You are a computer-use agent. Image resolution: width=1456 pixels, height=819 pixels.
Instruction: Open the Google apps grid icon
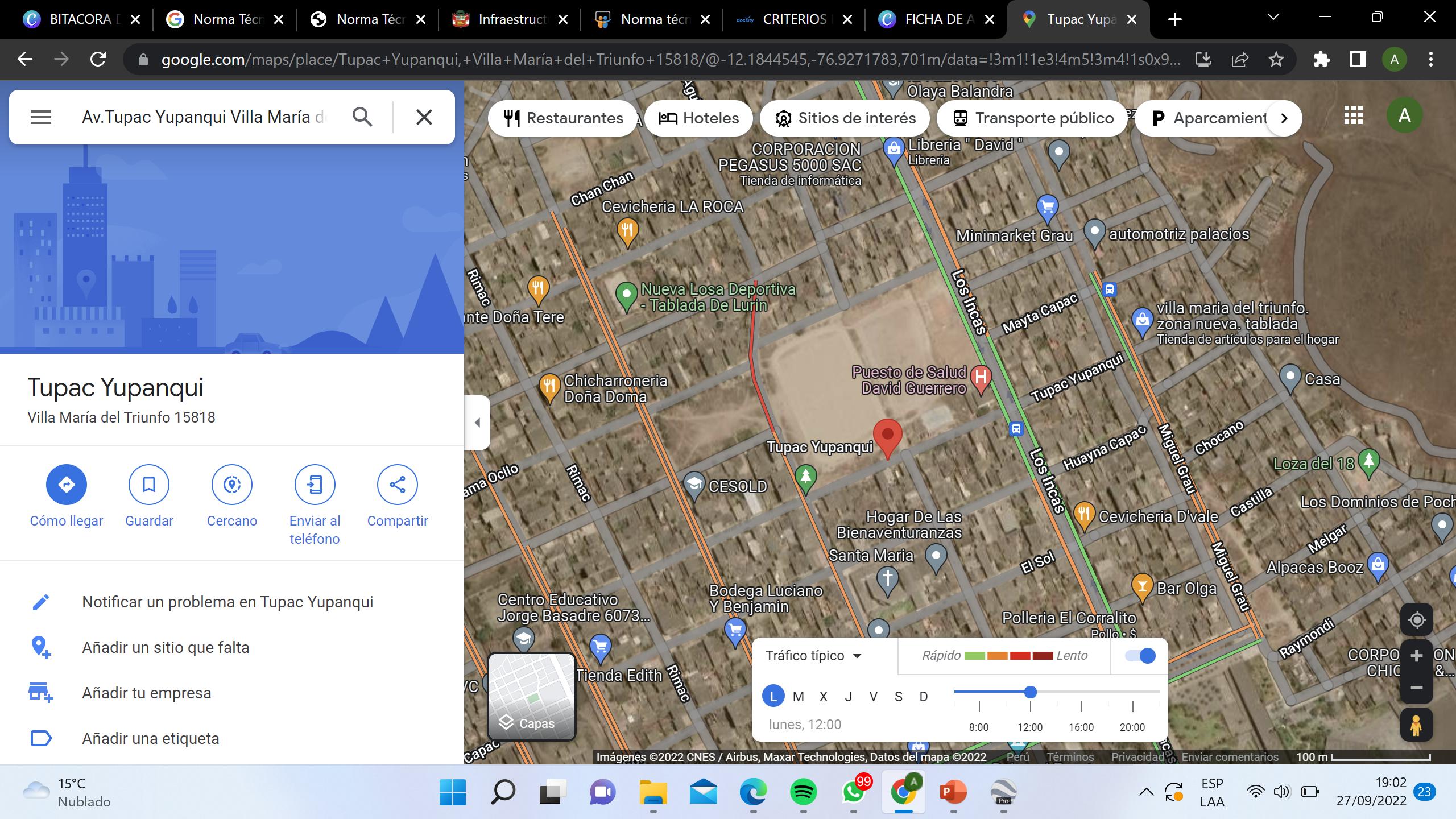(1353, 115)
